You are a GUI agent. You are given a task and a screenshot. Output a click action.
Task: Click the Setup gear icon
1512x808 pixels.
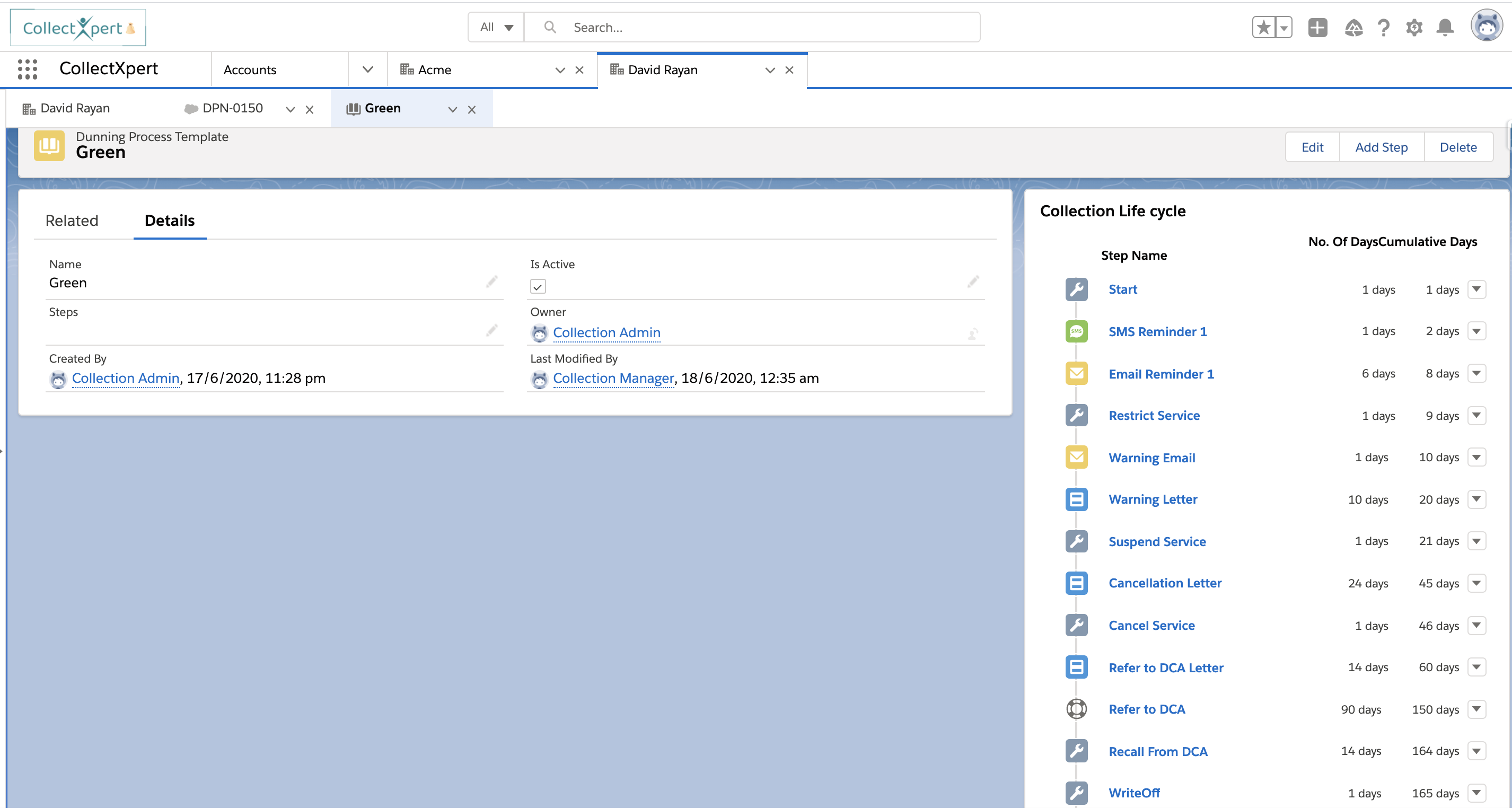(1414, 27)
